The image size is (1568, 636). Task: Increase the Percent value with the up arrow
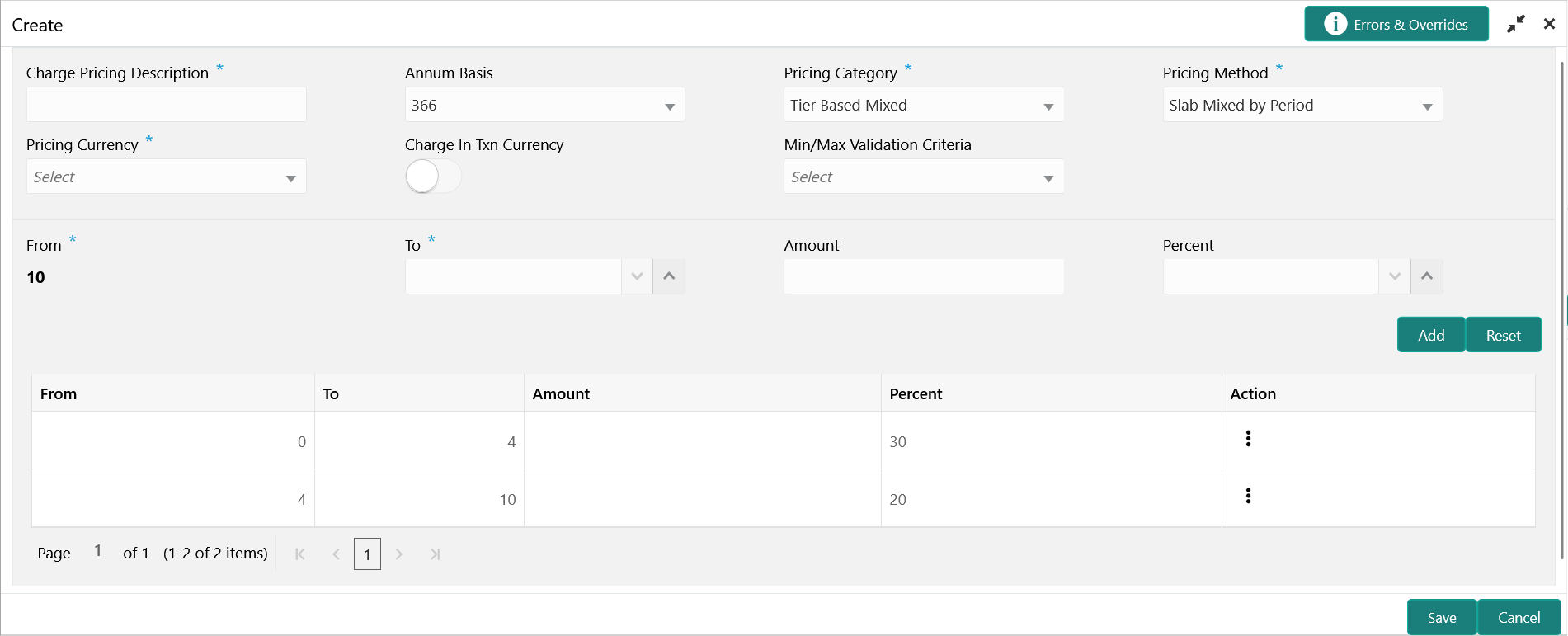(x=1427, y=276)
